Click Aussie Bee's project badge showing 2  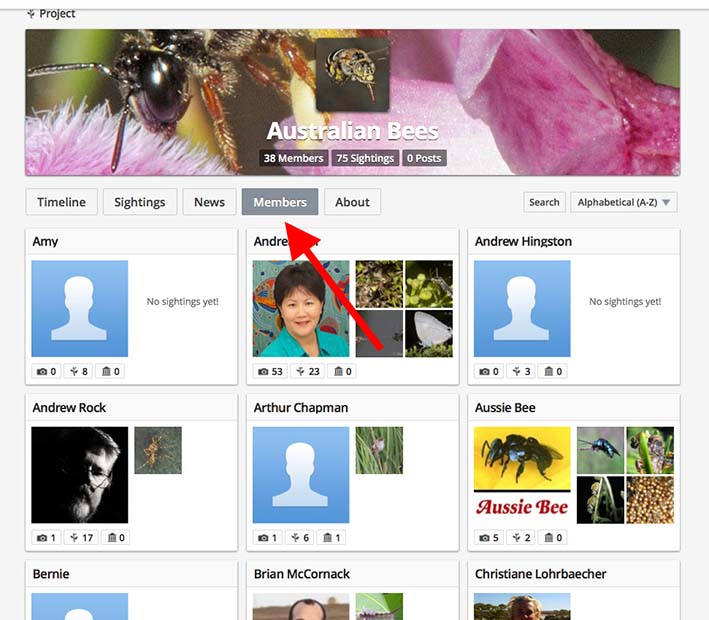521,538
